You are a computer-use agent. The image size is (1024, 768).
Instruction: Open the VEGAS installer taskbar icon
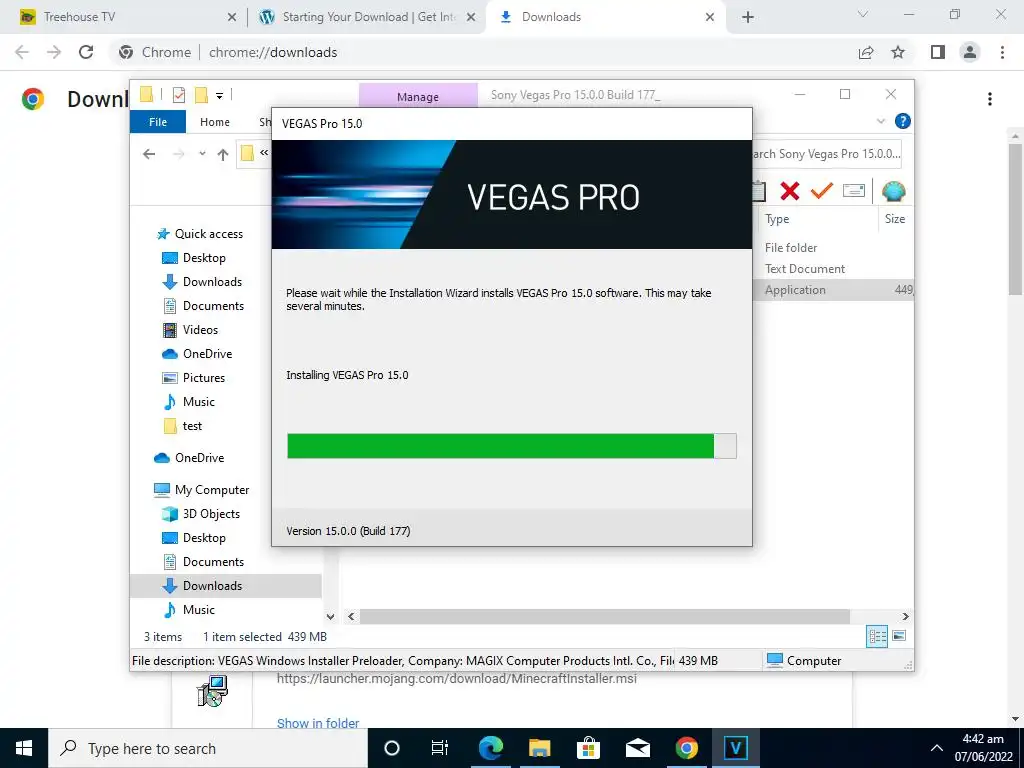[735, 748]
